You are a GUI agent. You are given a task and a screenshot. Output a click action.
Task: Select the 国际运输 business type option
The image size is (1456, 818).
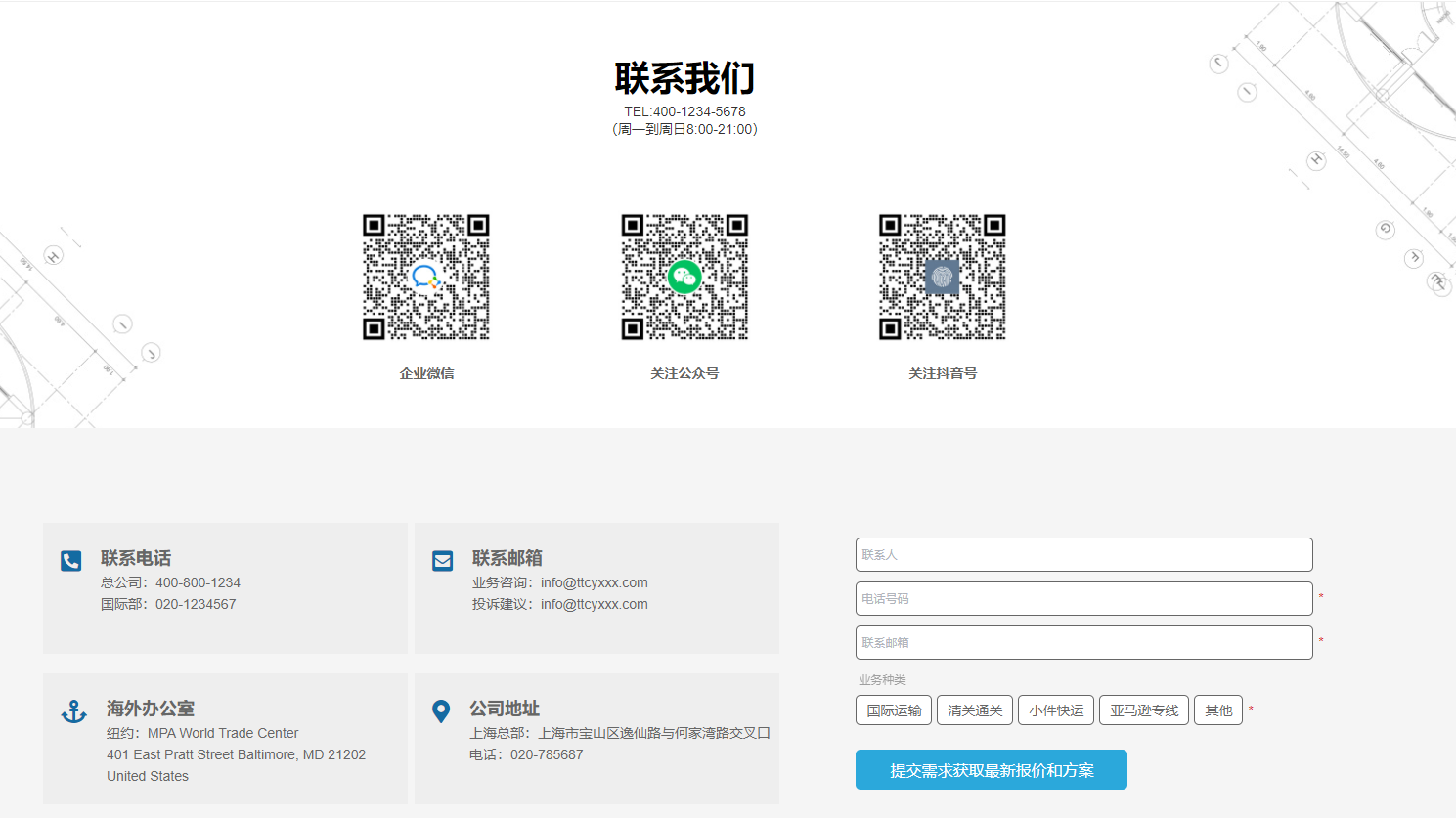[x=893, y=710]
